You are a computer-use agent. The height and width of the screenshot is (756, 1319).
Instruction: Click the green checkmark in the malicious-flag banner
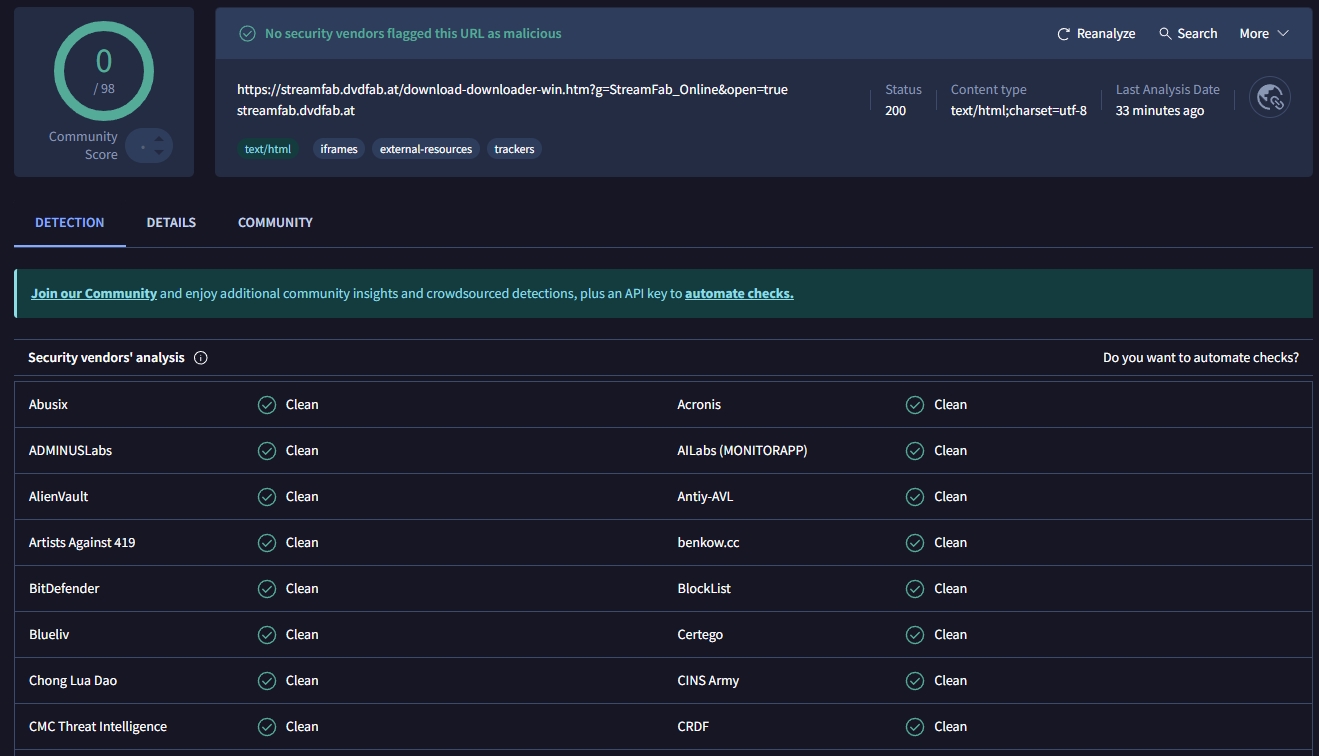(247, 33)
